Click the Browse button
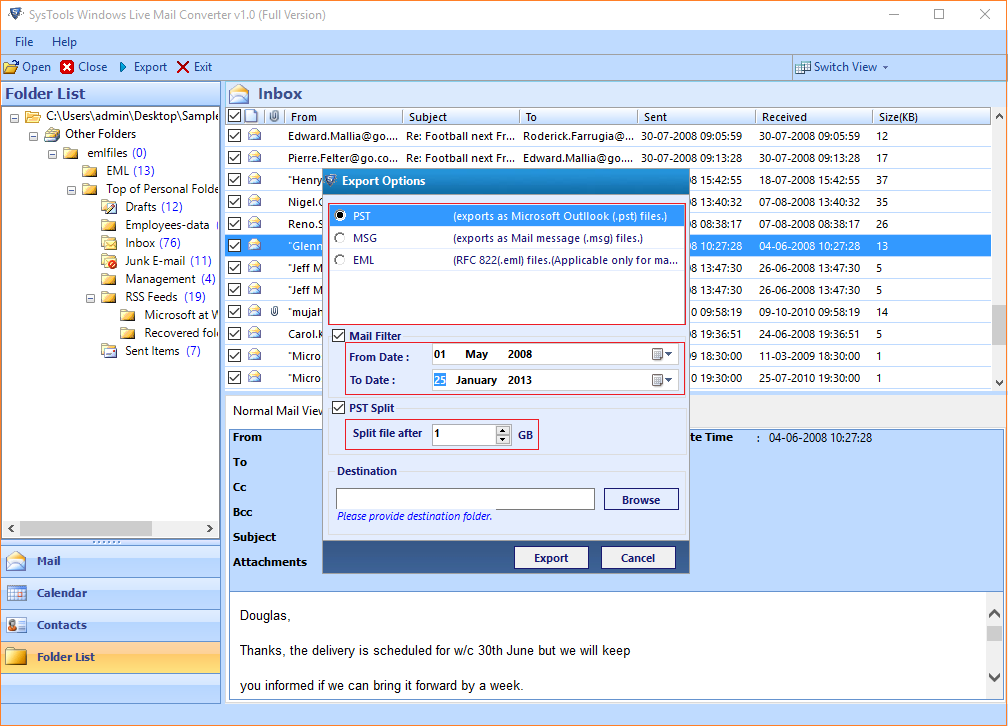Viewport: 1008px width, 726px height. [x=641, y=500]
